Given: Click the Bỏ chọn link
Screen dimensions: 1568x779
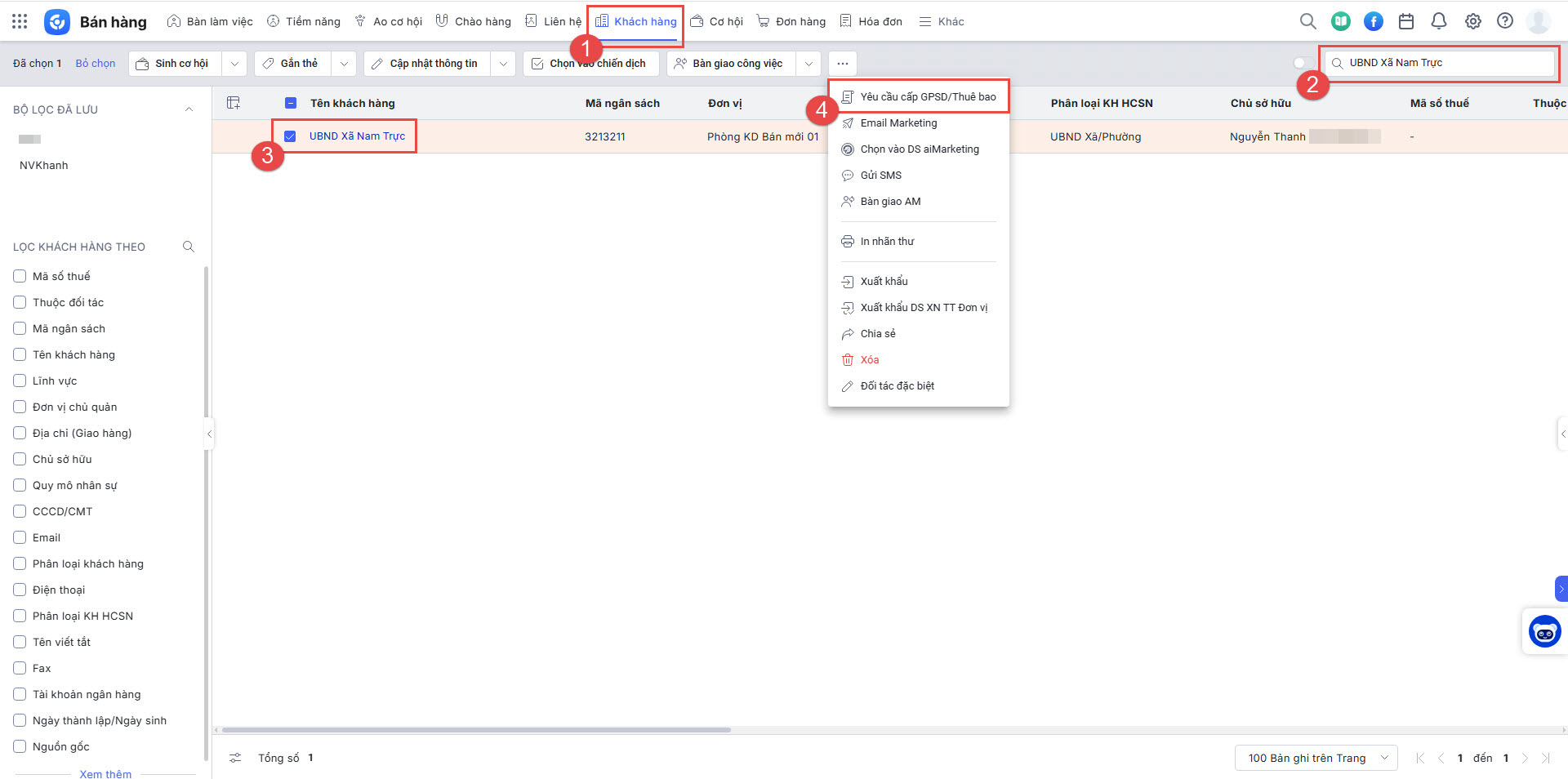Looking at the screenshot, I should coord(96,64).
